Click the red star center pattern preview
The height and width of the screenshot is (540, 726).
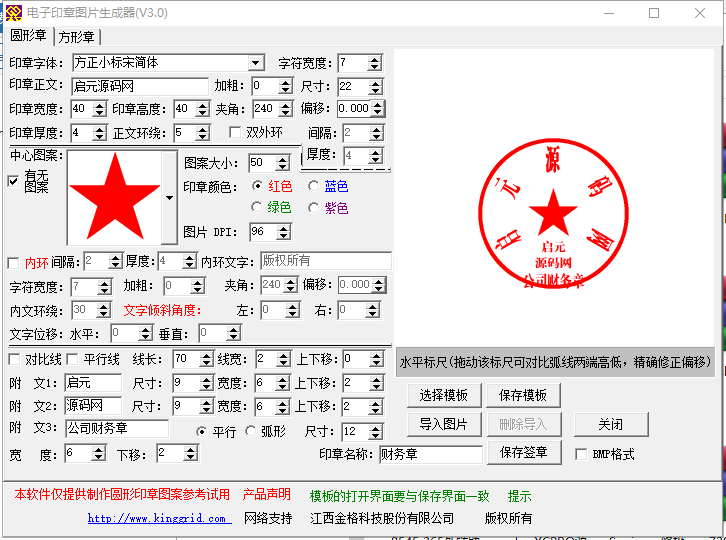point(114,196)
